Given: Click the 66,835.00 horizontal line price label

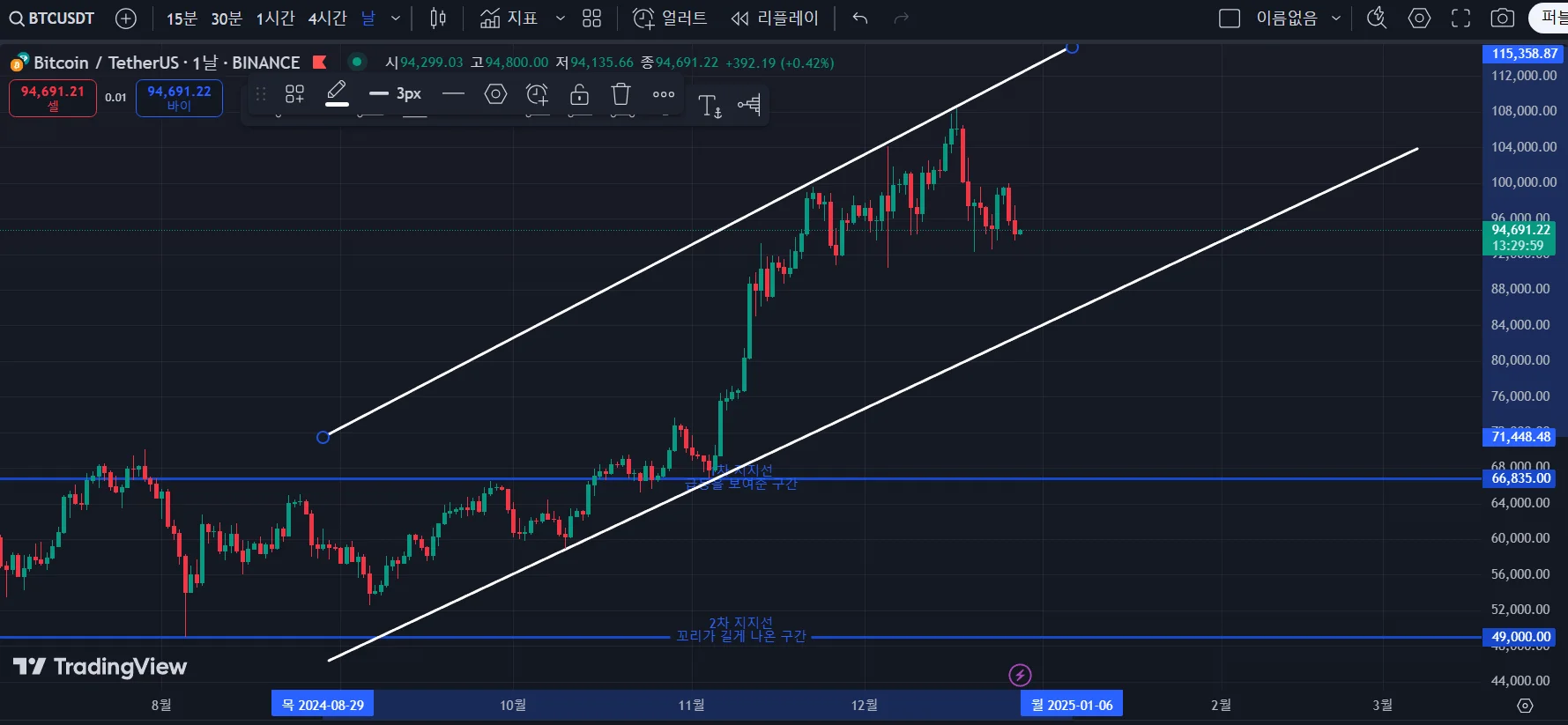Looking at the screenshot, I should [1520, 478].
